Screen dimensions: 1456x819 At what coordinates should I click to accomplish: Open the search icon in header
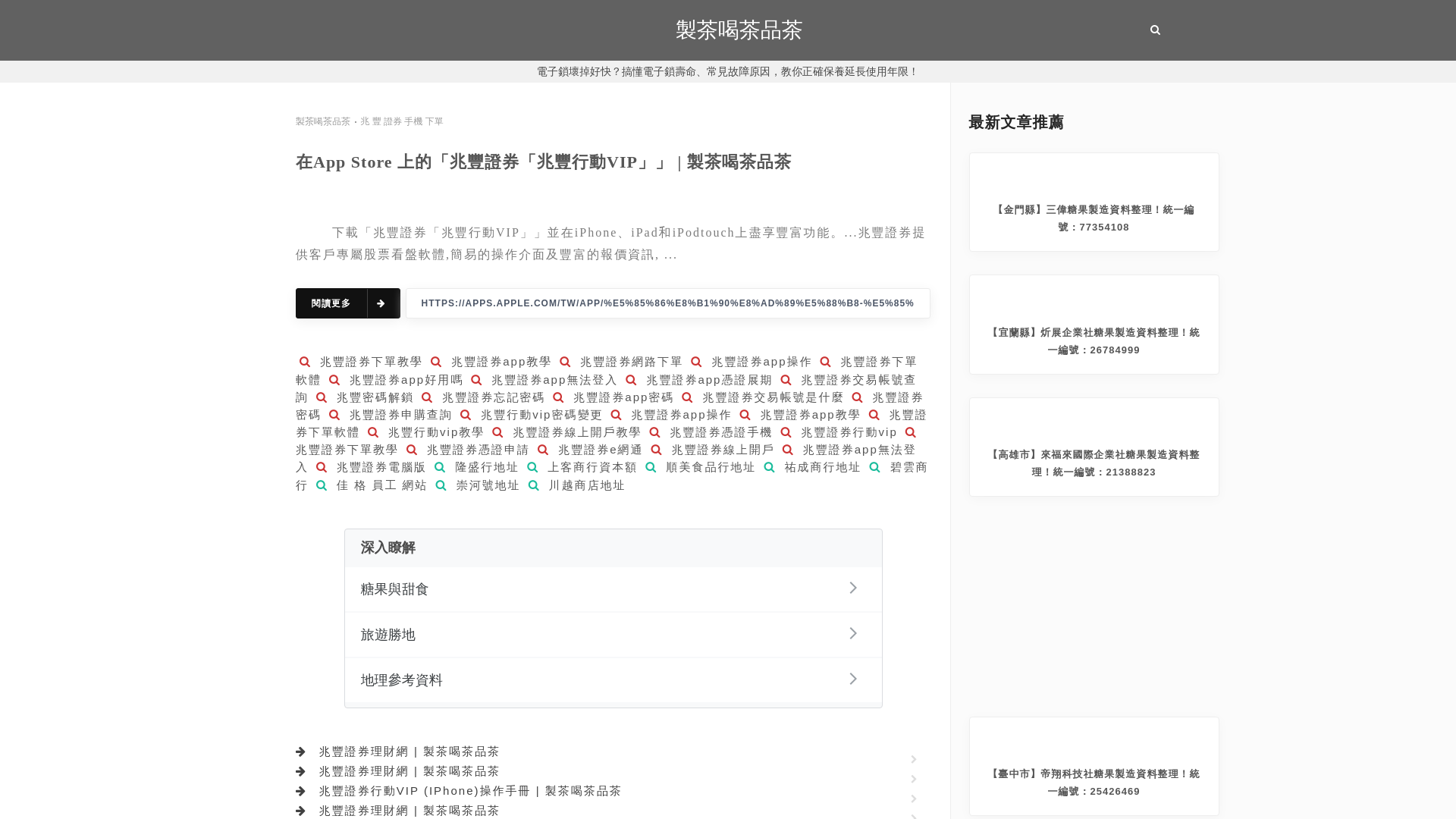[1155, 30]
